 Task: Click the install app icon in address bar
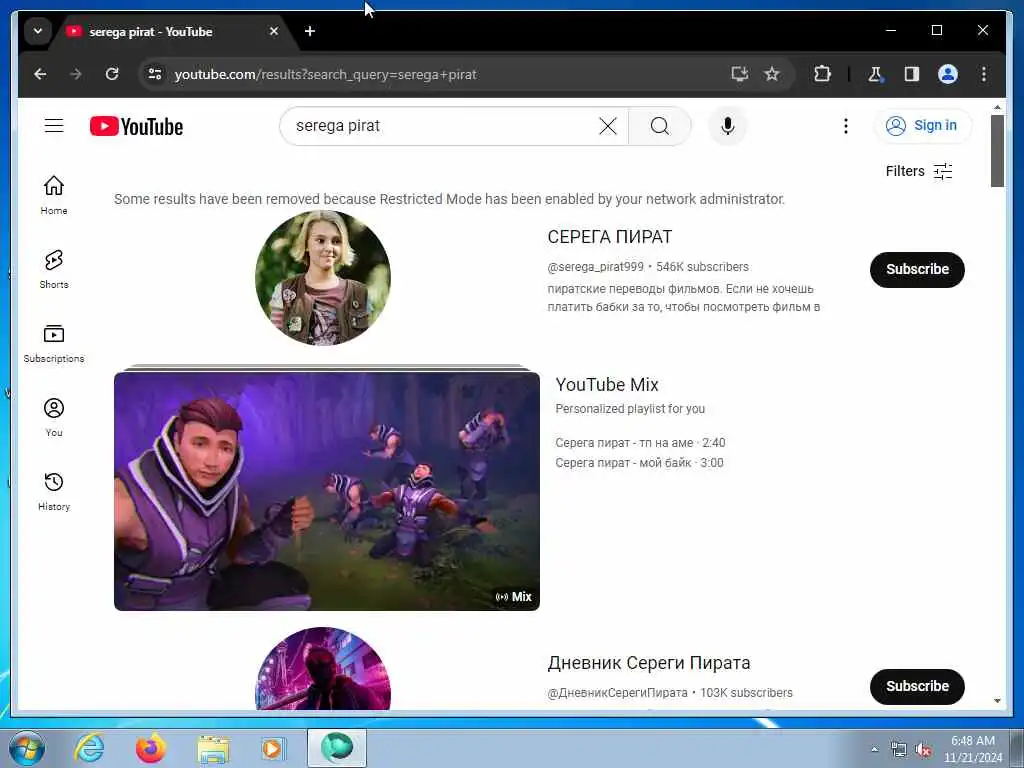739,74
